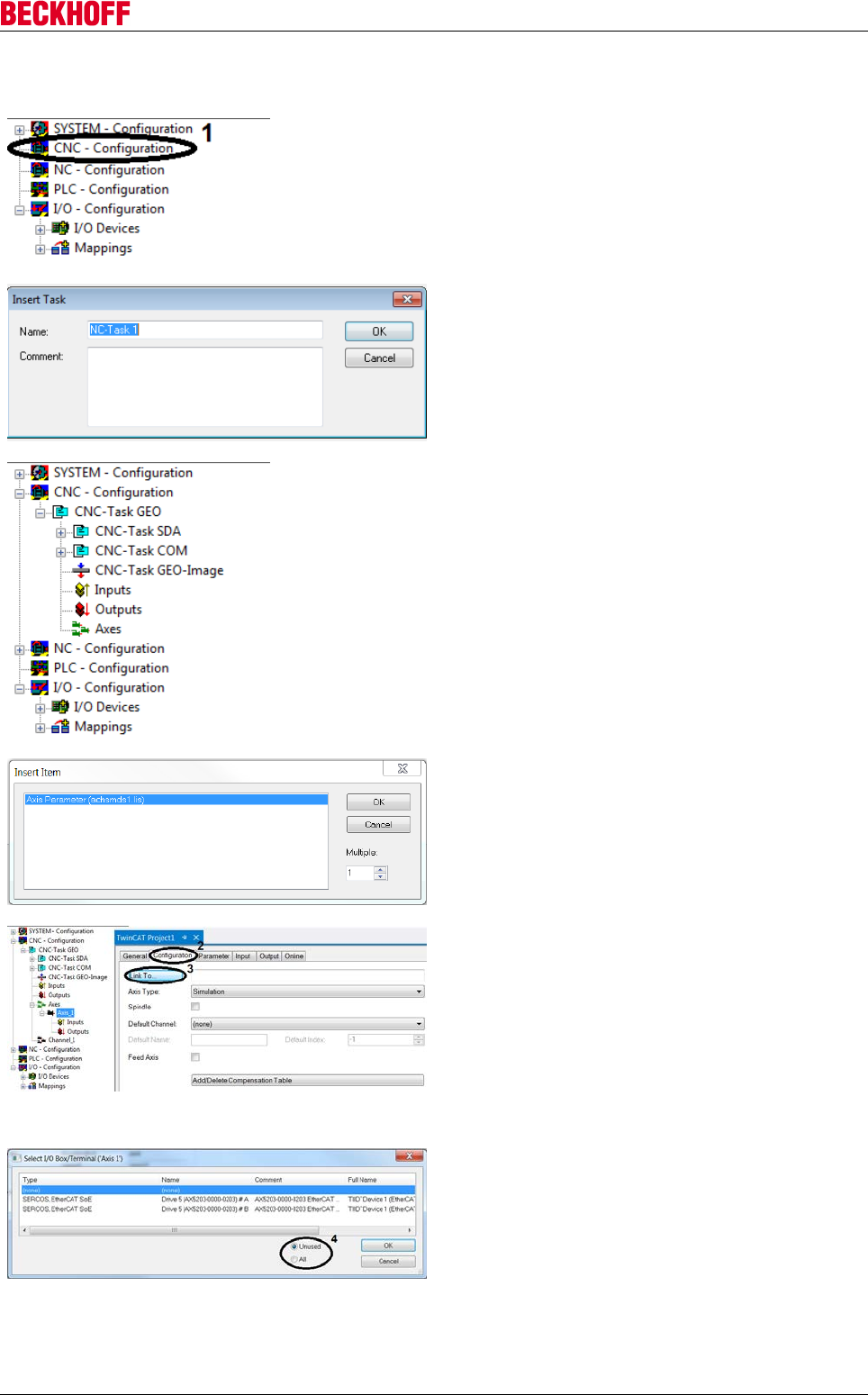Select the highlighted (none) row in I/O list

coord(217,1190)
